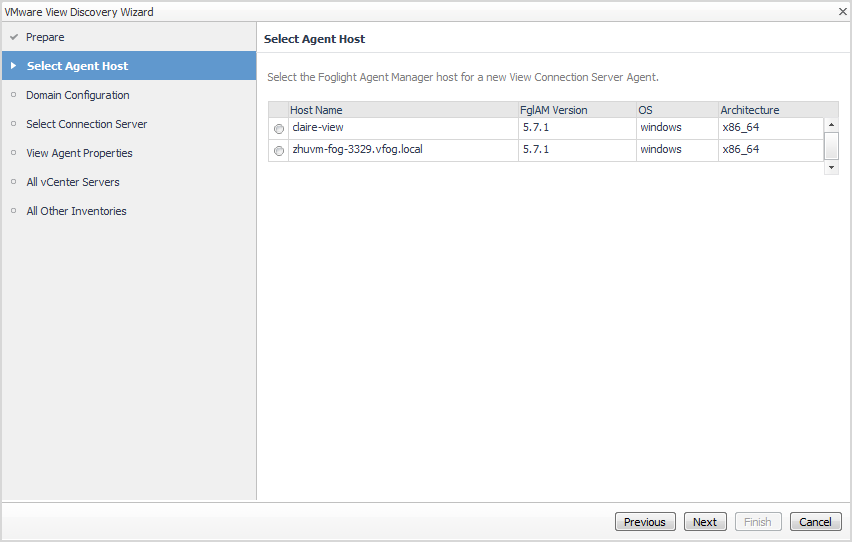Viewport: 852px width, 542px height.
Task: Click the zhuvm-fog-3329.vfog.local host name cell
Action: 403,150
